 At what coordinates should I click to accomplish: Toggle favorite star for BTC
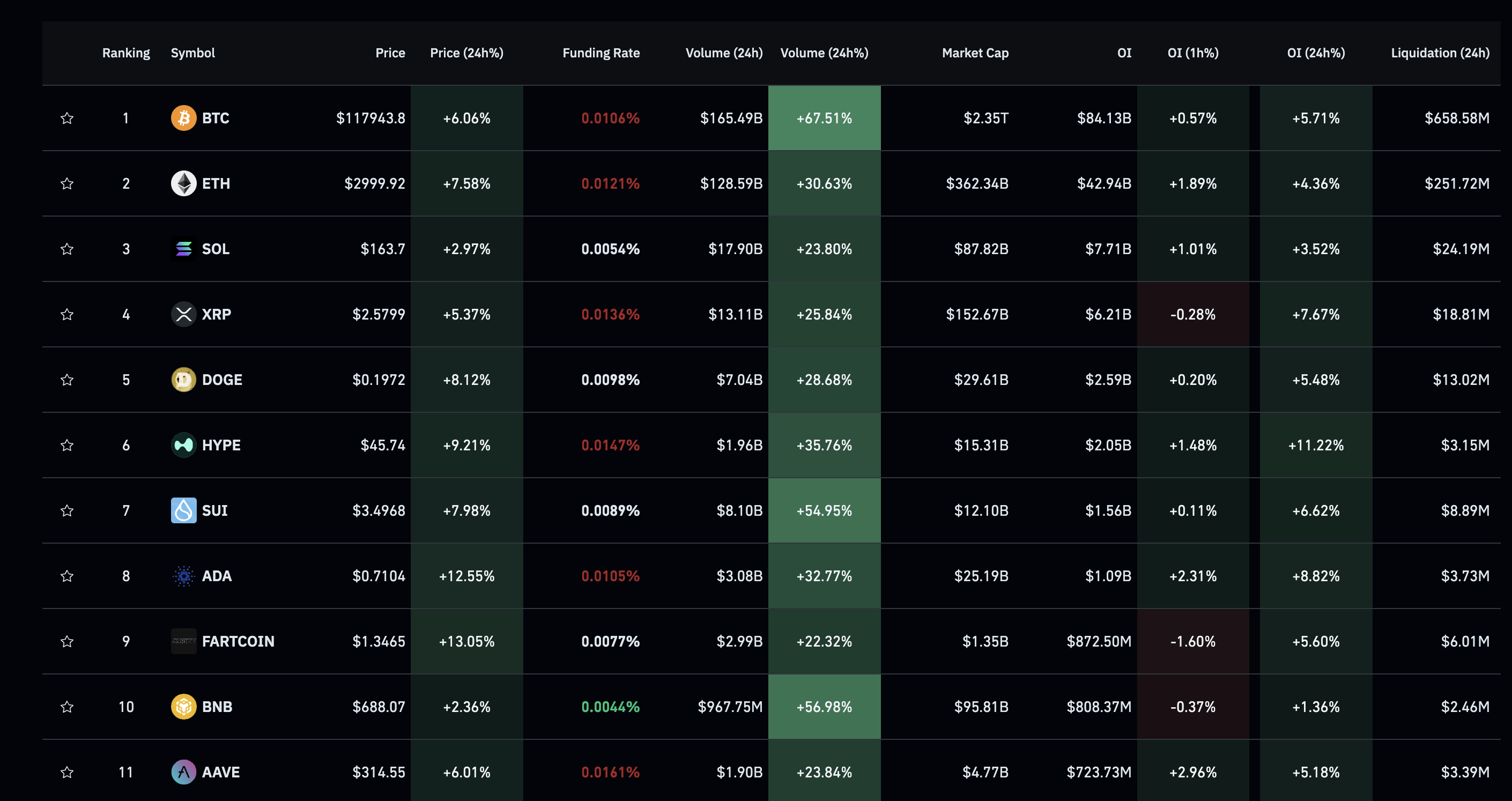(x=67, y=118)
